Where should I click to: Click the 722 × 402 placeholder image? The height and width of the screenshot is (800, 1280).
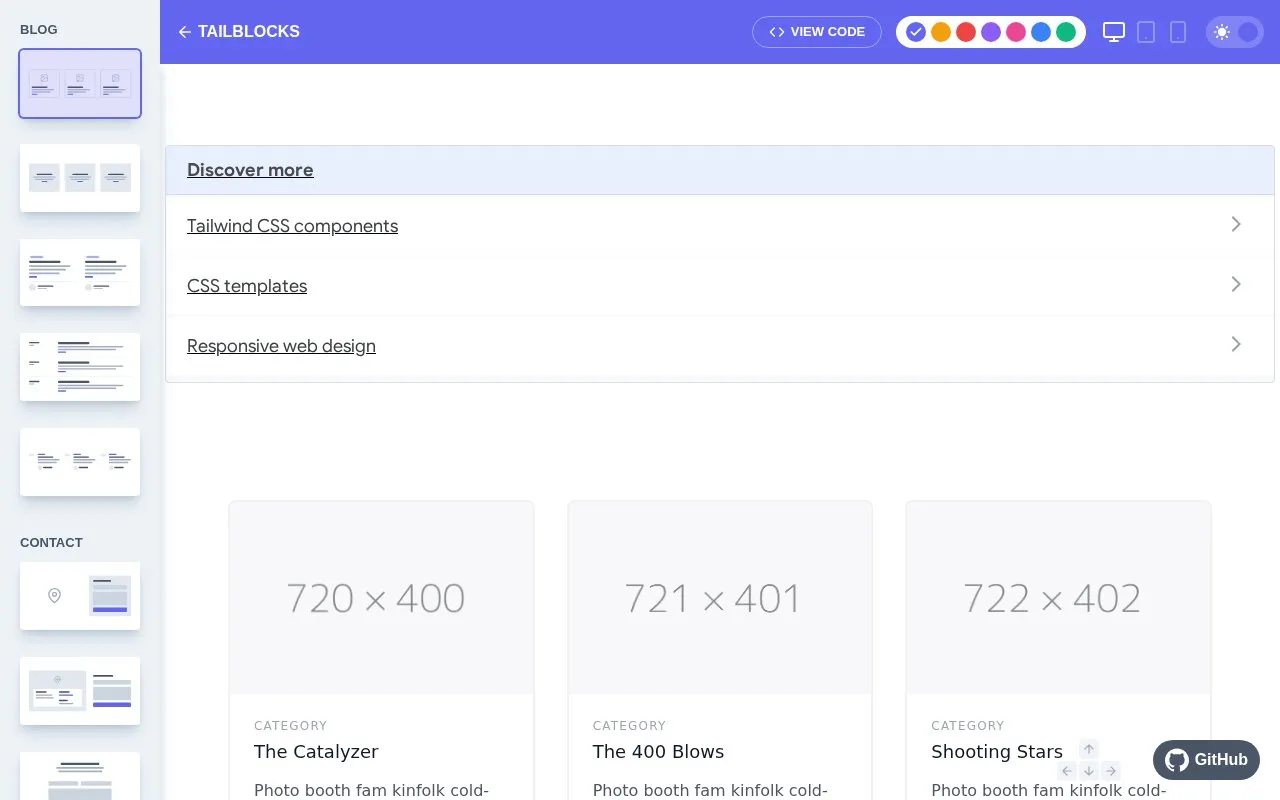1058,598
